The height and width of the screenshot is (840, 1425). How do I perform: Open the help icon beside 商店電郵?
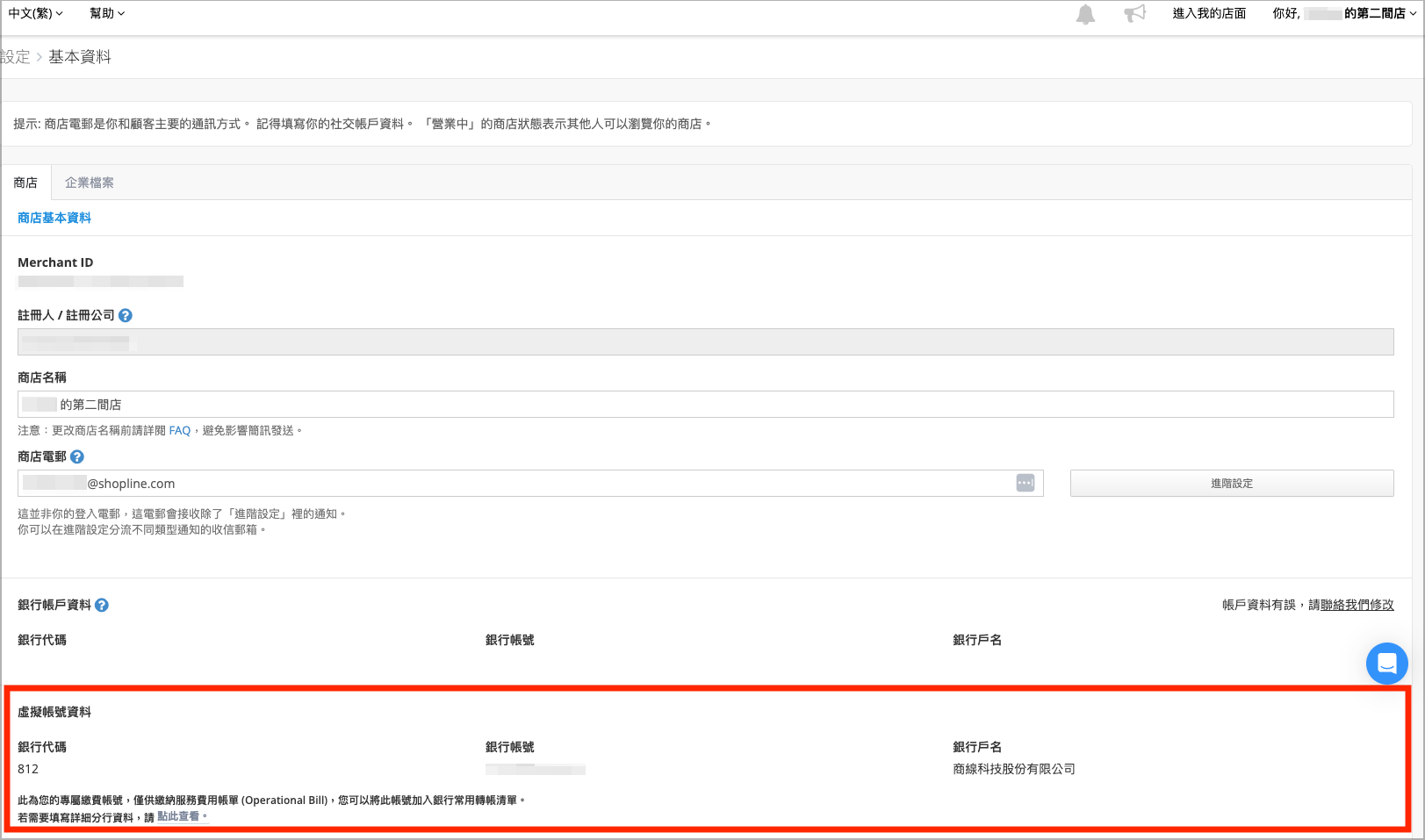[x=77, y=456]
